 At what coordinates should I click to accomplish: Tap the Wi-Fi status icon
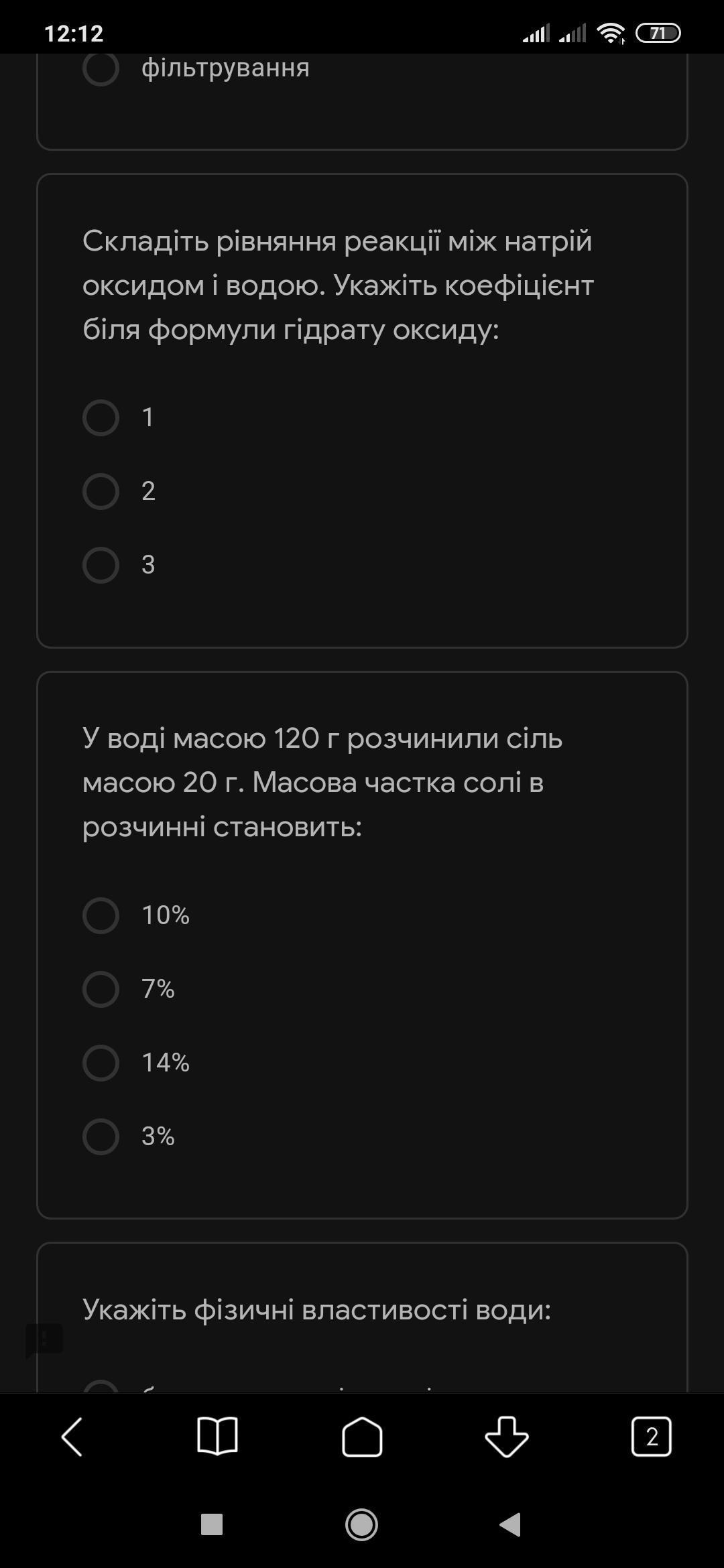tap(610, 33)
